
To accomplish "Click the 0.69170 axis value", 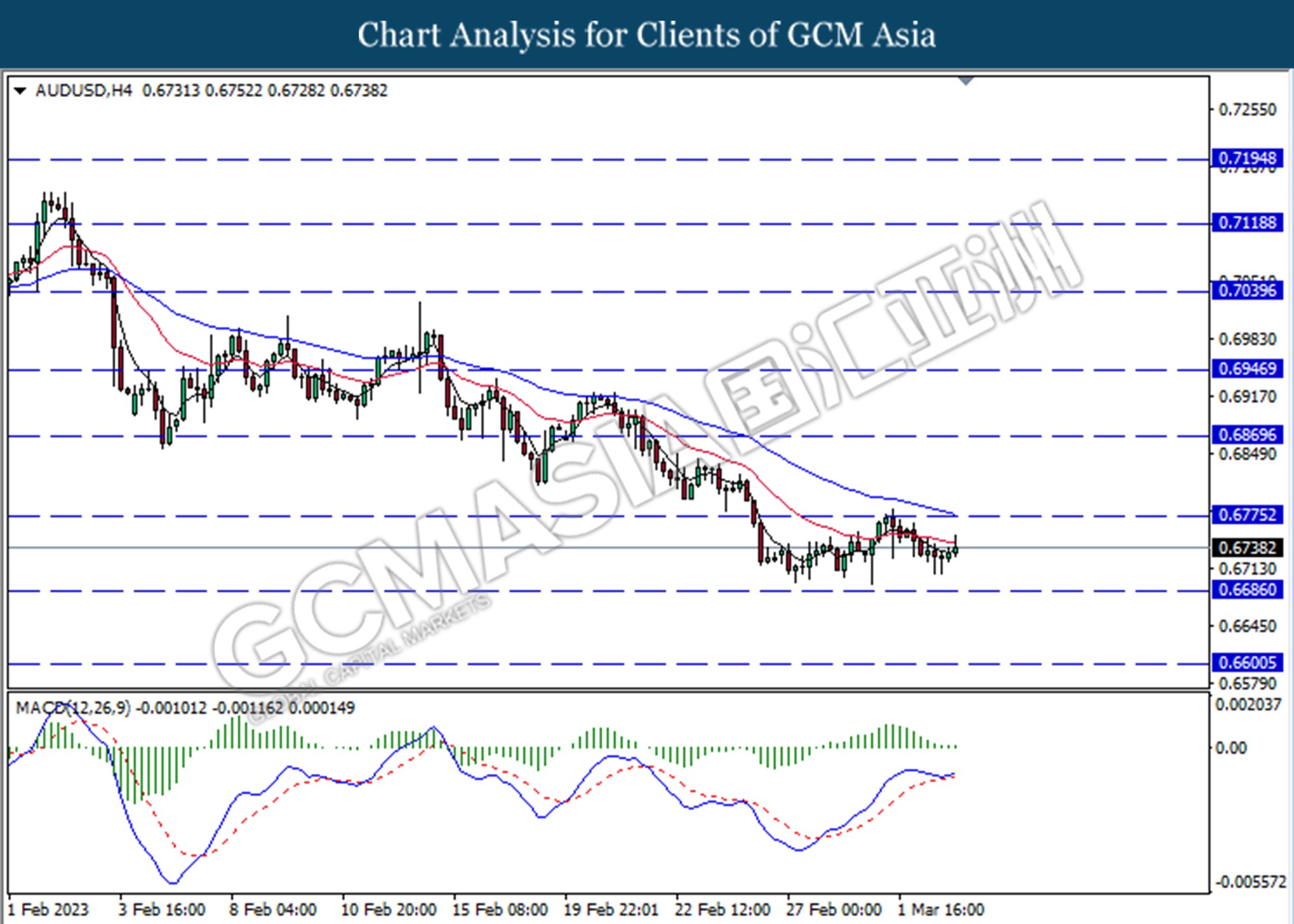I will pos(1247,397).
